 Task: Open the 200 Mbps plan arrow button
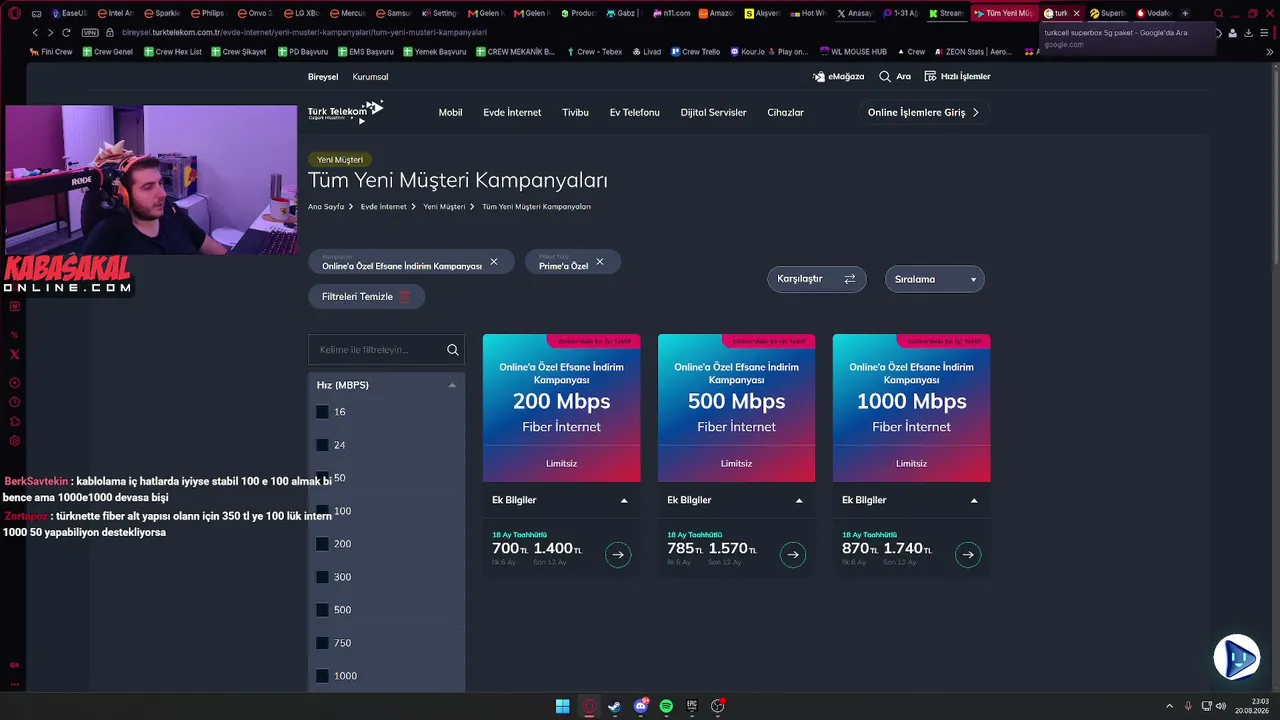click(x=618, y=554)
